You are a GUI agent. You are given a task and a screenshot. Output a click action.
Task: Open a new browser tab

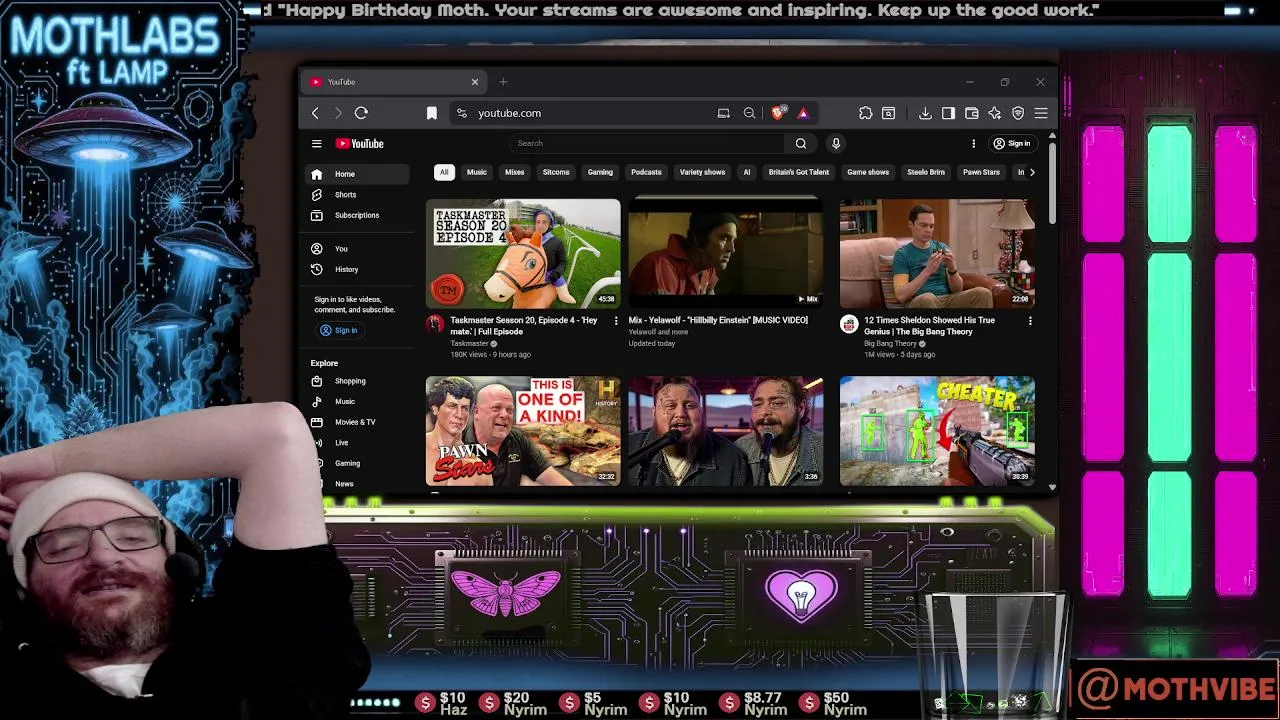[503, 82]
